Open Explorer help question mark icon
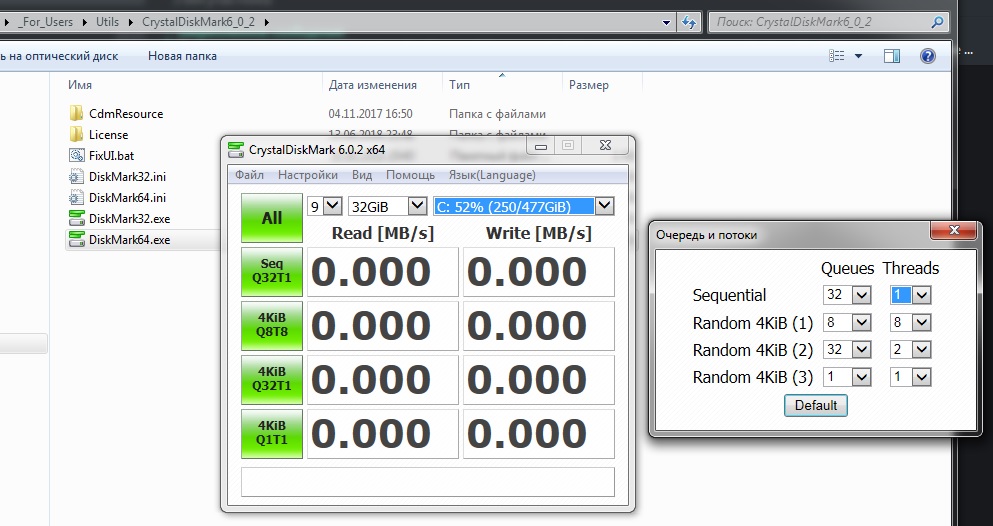The width and height of the screenshot is (993, 526). coord(927,56)
